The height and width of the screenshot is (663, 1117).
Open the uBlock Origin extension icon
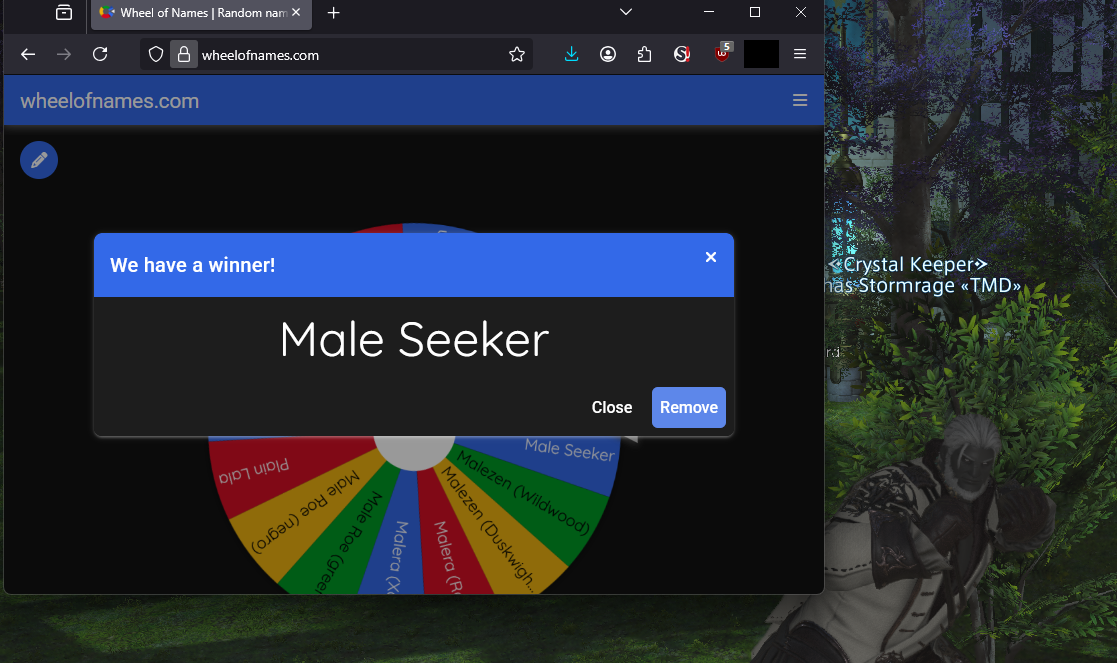point(722,53)
